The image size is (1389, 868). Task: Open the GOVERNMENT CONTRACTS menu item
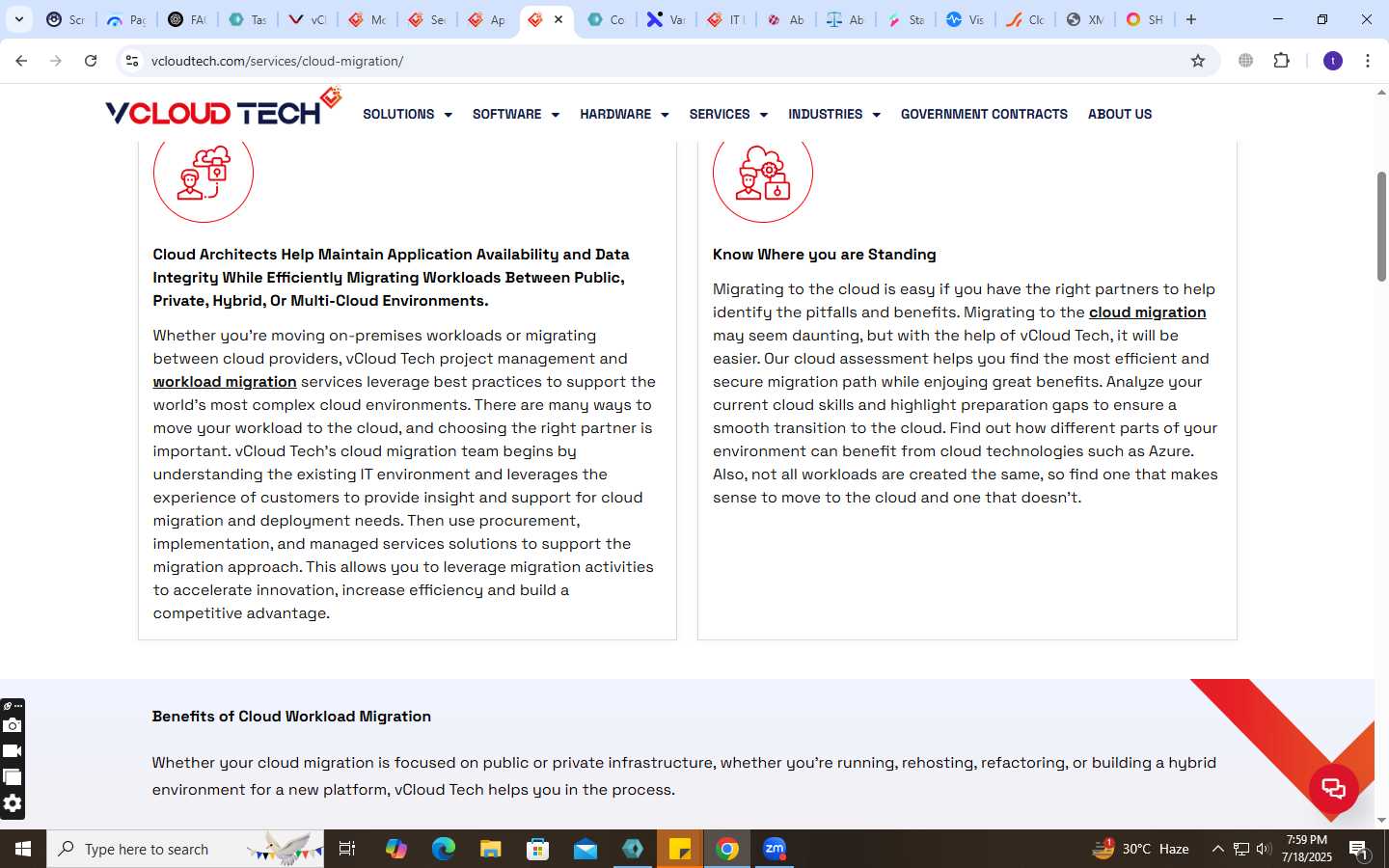(984, 114)
